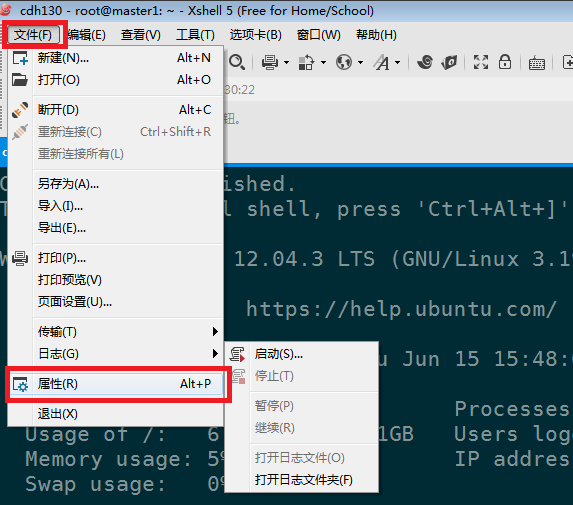
Task: Click the Xshell app icon in title bar
Action: tap(6, 10)
